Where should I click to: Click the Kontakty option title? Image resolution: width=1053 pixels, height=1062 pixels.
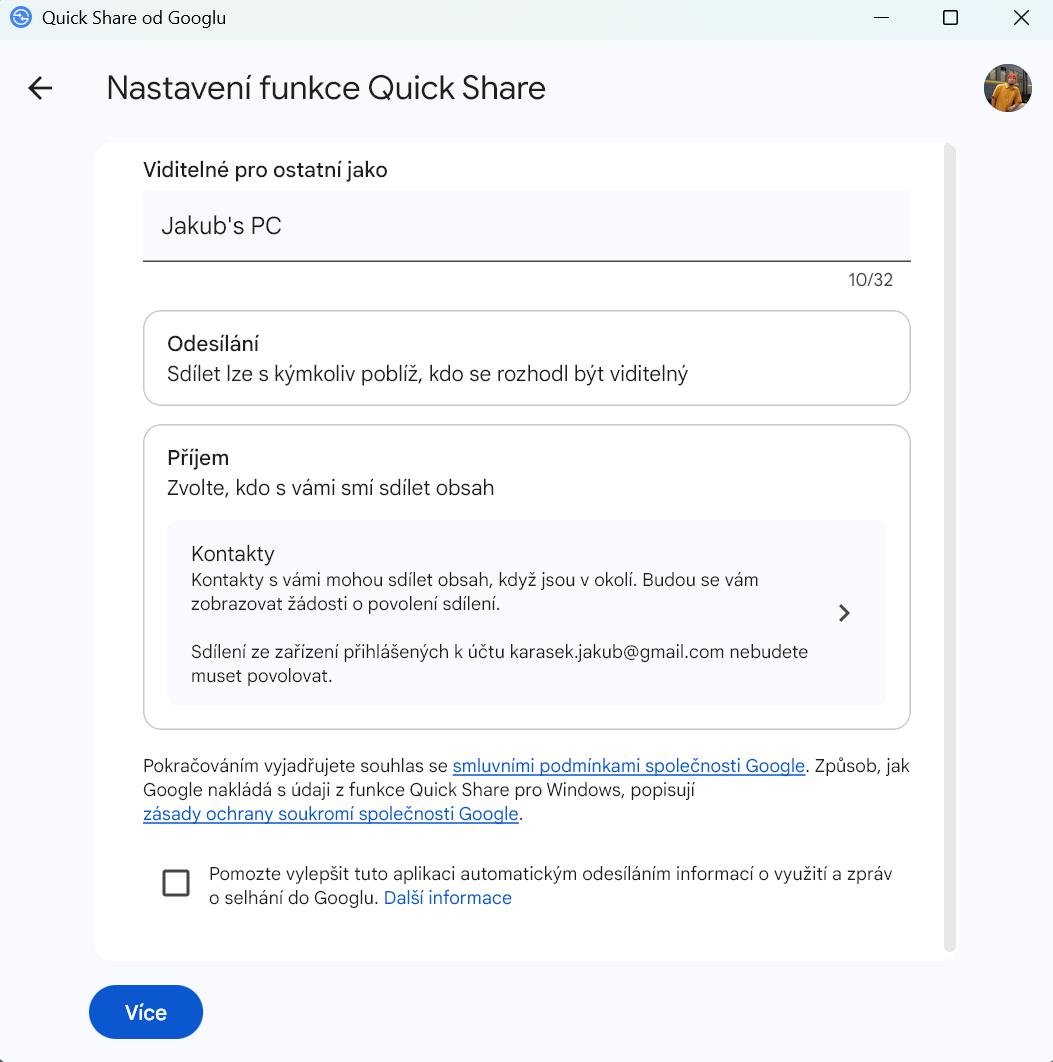[x=232, y=554]
